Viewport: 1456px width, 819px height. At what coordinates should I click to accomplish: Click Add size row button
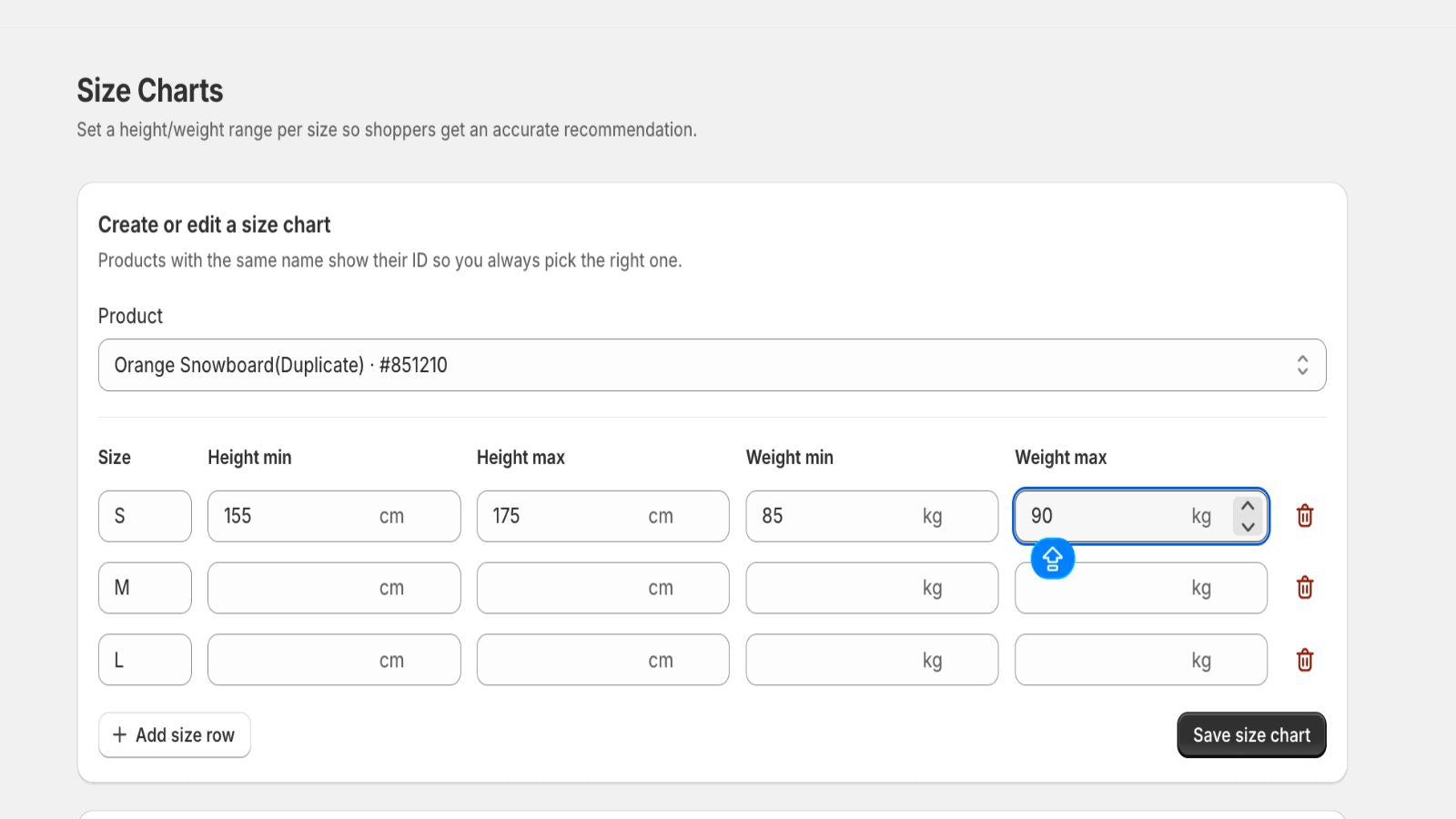click(174, 734)
